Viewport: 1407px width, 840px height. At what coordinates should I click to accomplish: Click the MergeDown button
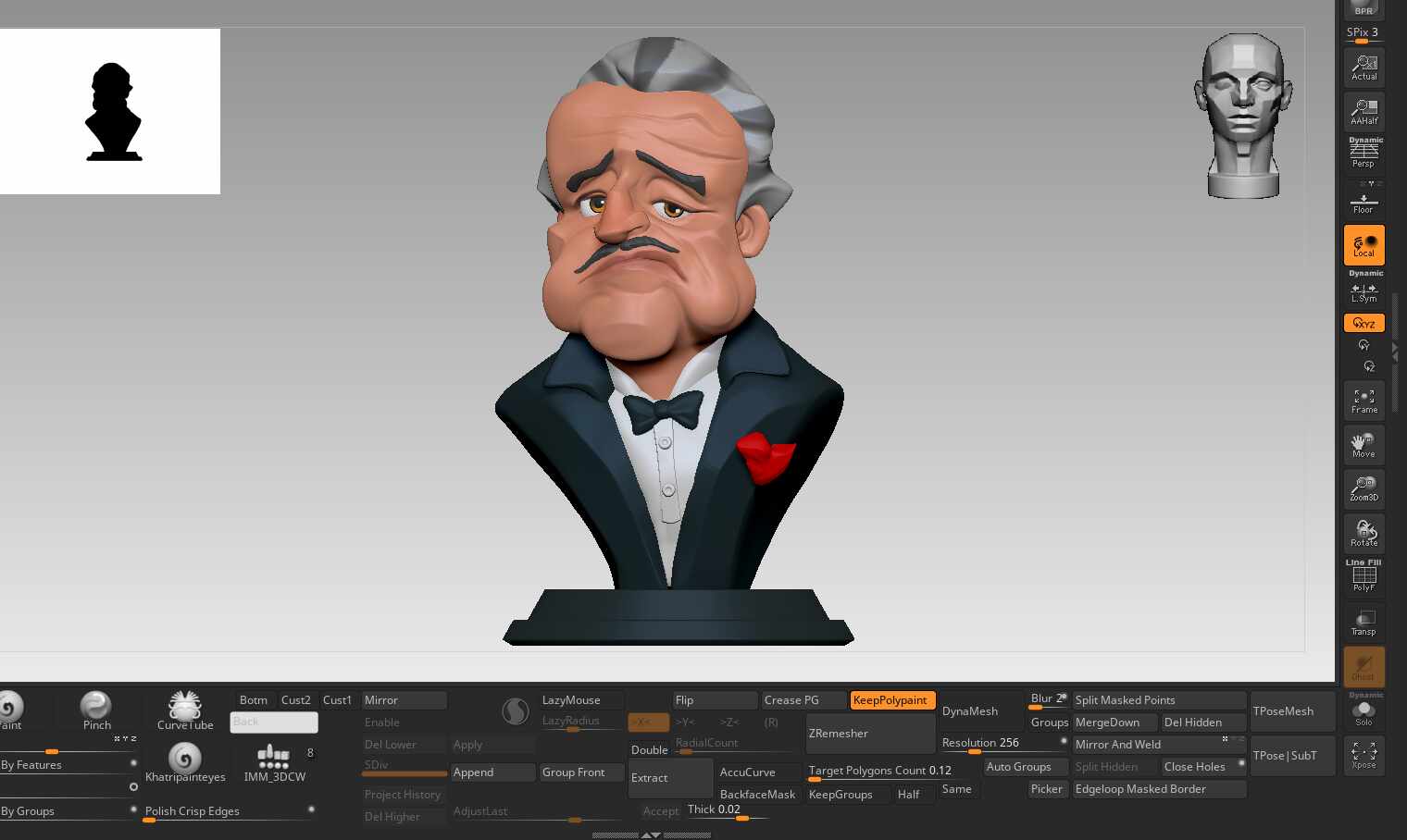tap(1114, 723)
